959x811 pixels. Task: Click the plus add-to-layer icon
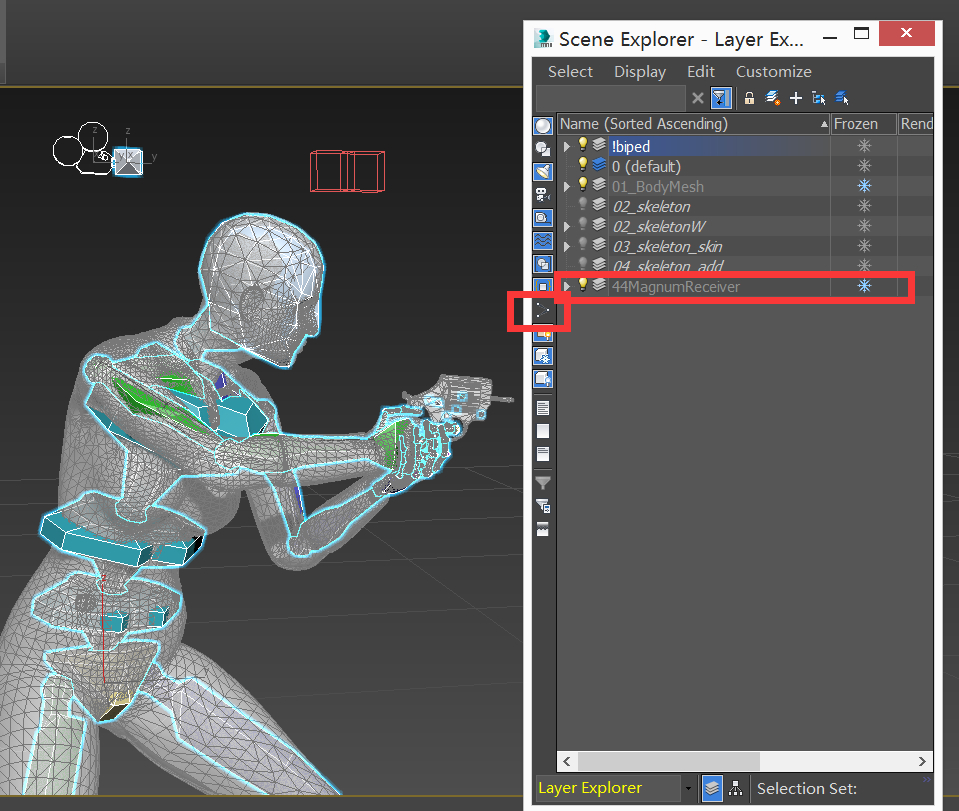click(x=796, y=98)
